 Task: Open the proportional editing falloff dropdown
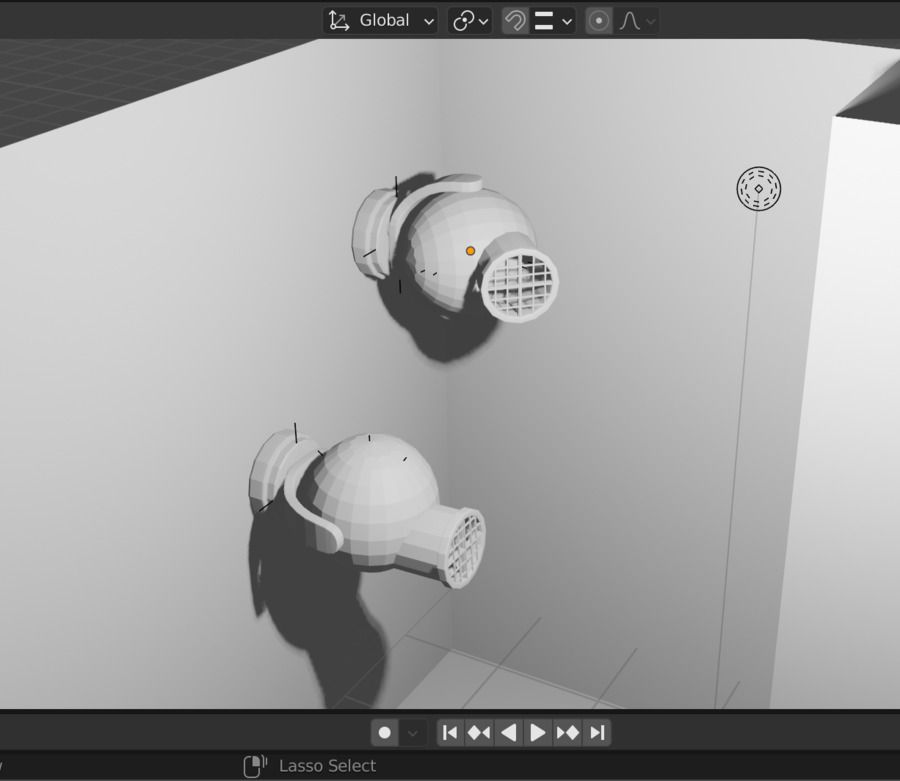[x=637, y=21]
